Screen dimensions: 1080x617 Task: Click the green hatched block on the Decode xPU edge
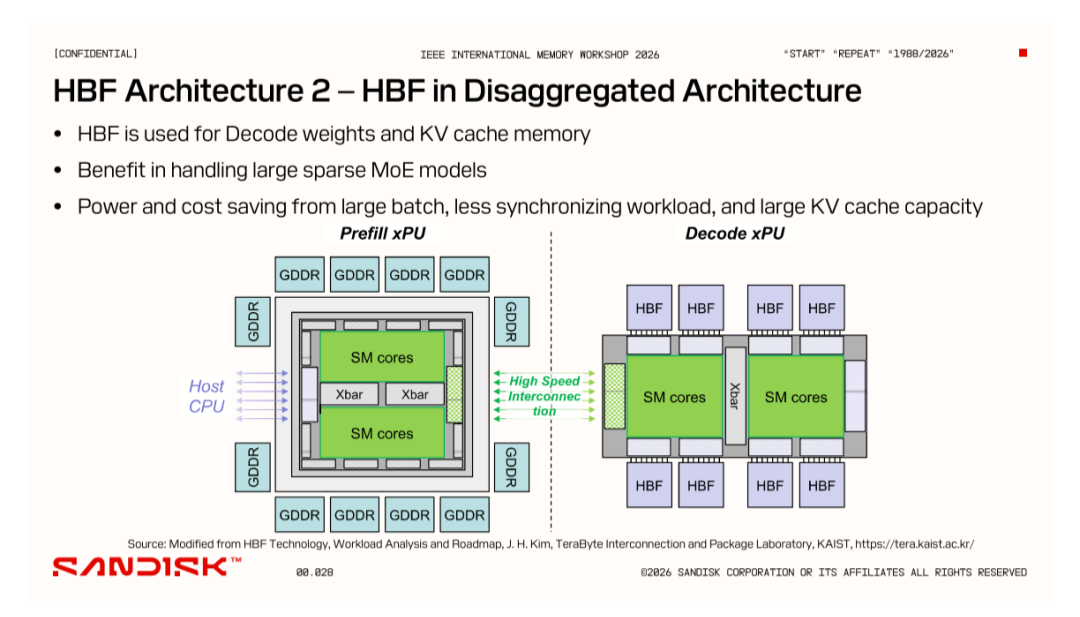point(614,397)
